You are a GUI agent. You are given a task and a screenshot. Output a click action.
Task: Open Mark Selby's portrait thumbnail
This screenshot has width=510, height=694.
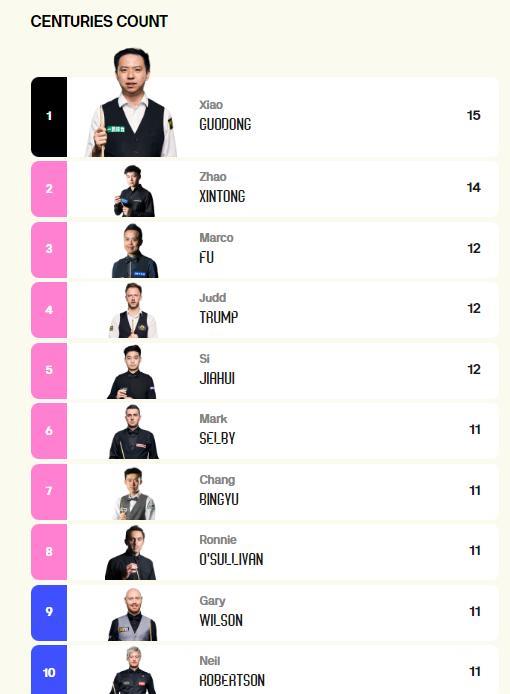[133, 432]
